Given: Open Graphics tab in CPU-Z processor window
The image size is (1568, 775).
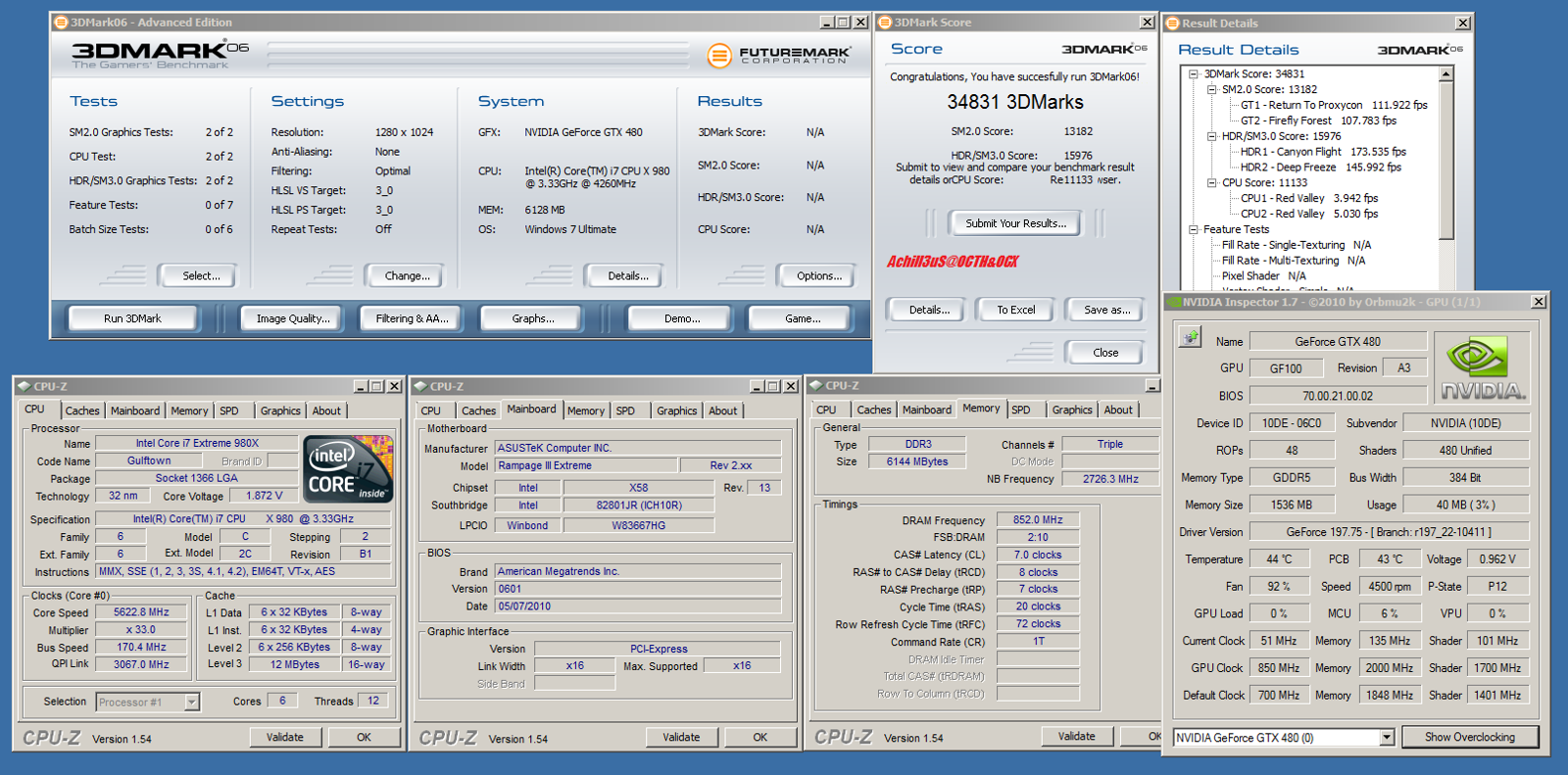Looking at the screenshot, I should 280,411.
